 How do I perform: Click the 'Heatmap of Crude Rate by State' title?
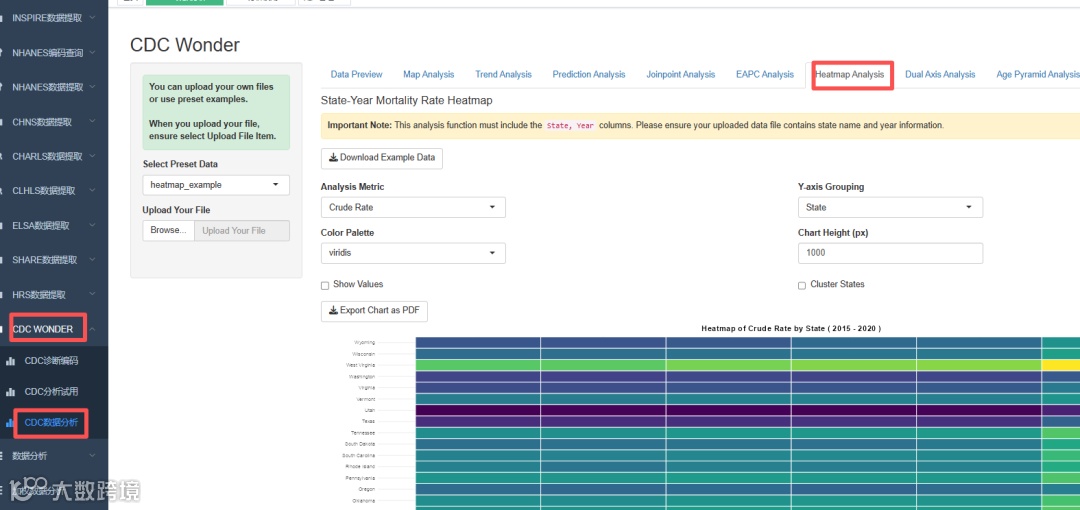[x=791, y=329]
